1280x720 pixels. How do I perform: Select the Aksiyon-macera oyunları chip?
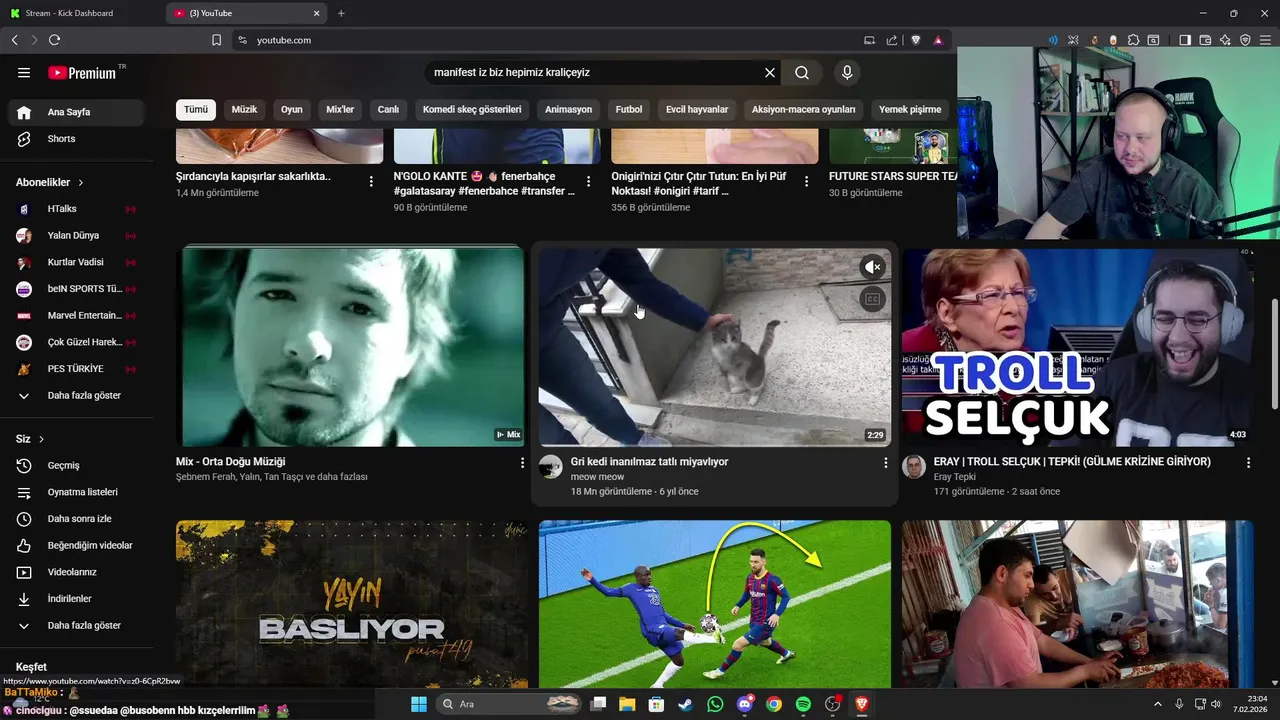click(x=804, y=109)
